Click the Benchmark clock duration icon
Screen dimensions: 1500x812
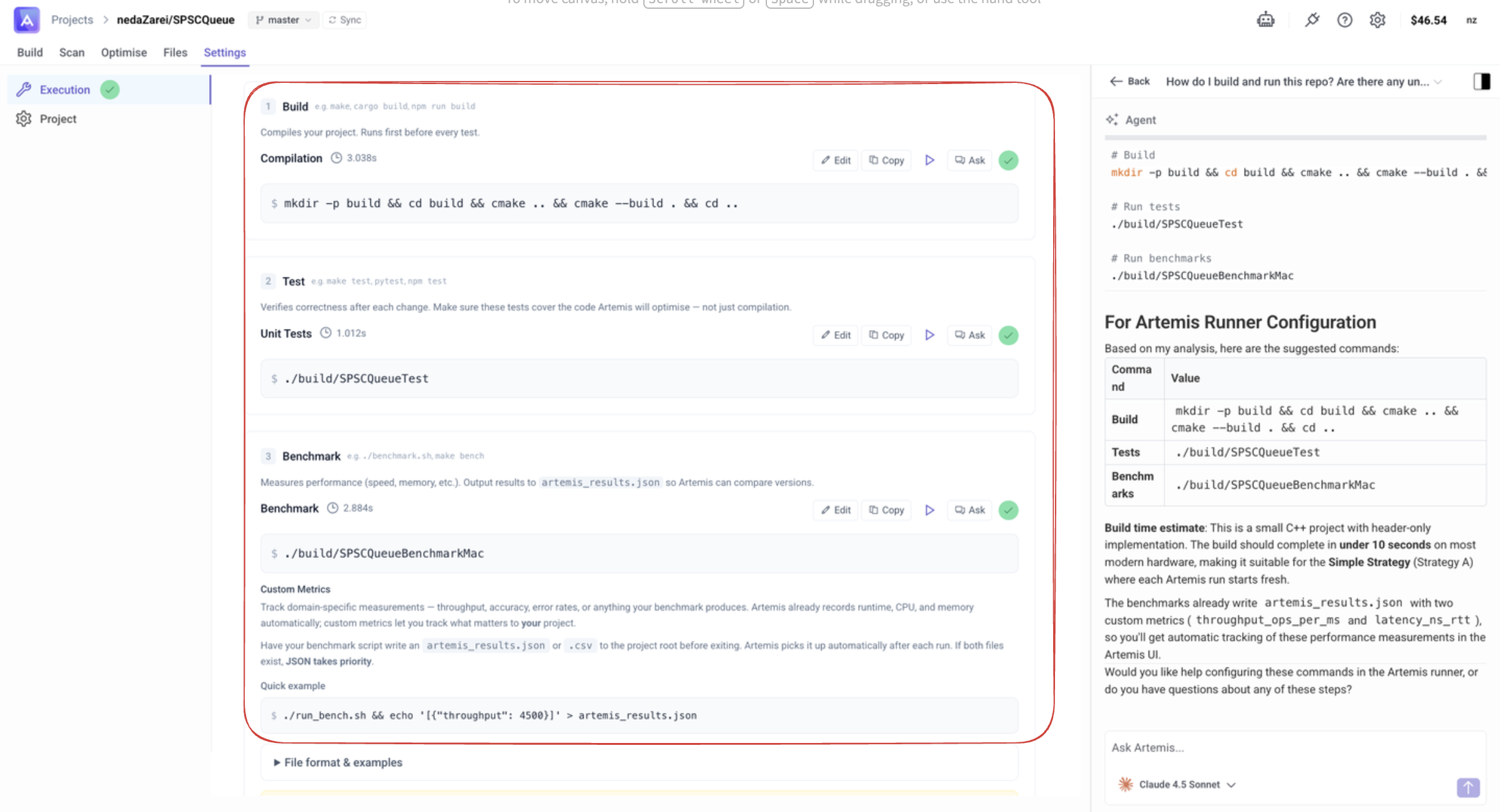333,508
